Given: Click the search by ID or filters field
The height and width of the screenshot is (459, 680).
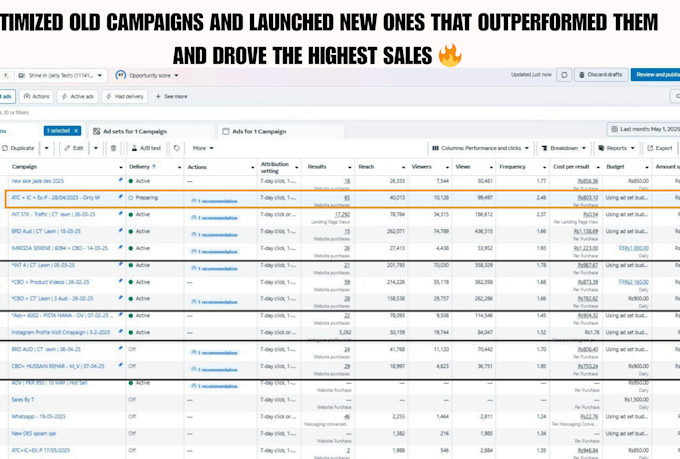Looking at the screenshot, I should point(338,113).
